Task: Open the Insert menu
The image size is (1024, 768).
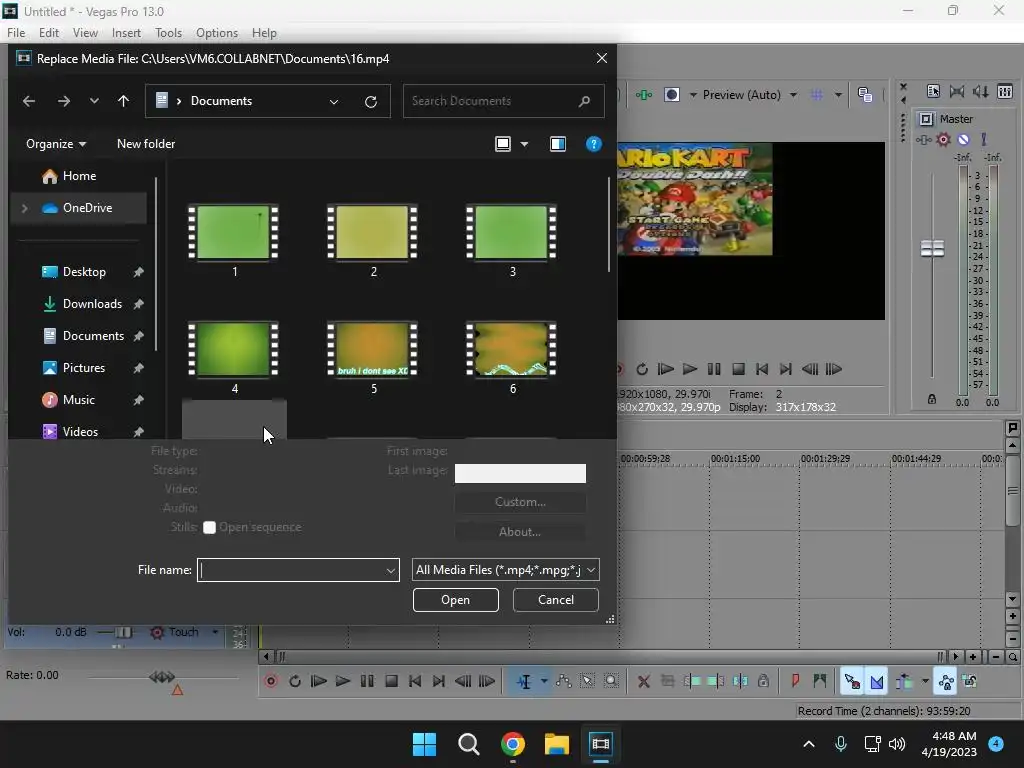Action: (126, 33)
